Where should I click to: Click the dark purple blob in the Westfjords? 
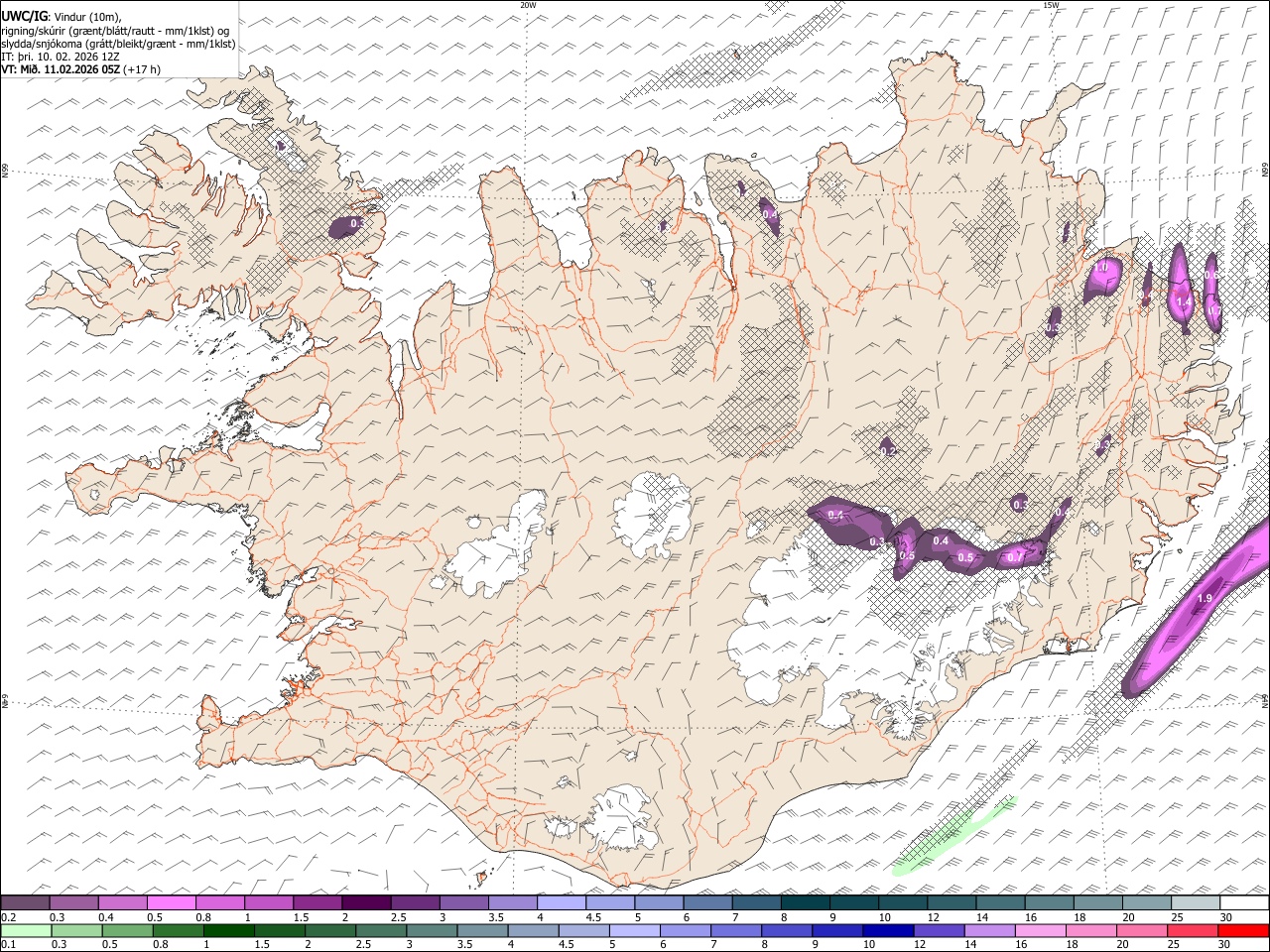point(345,227)
